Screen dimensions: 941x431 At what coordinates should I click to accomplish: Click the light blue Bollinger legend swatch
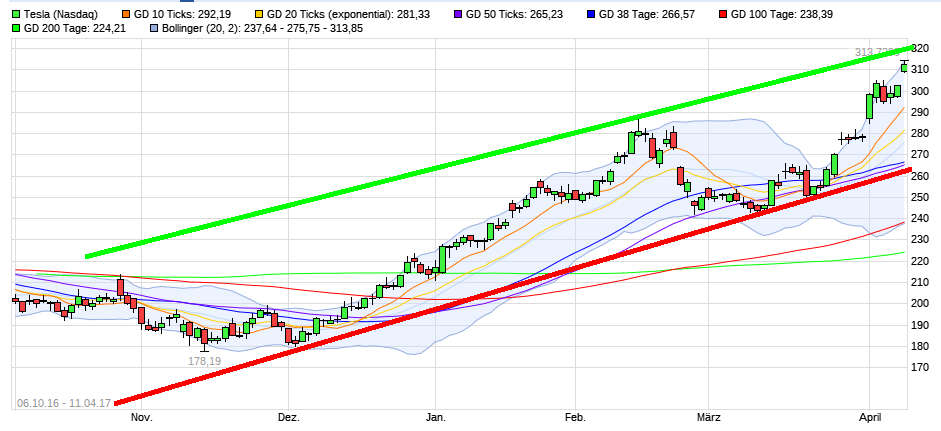[154, 28]
